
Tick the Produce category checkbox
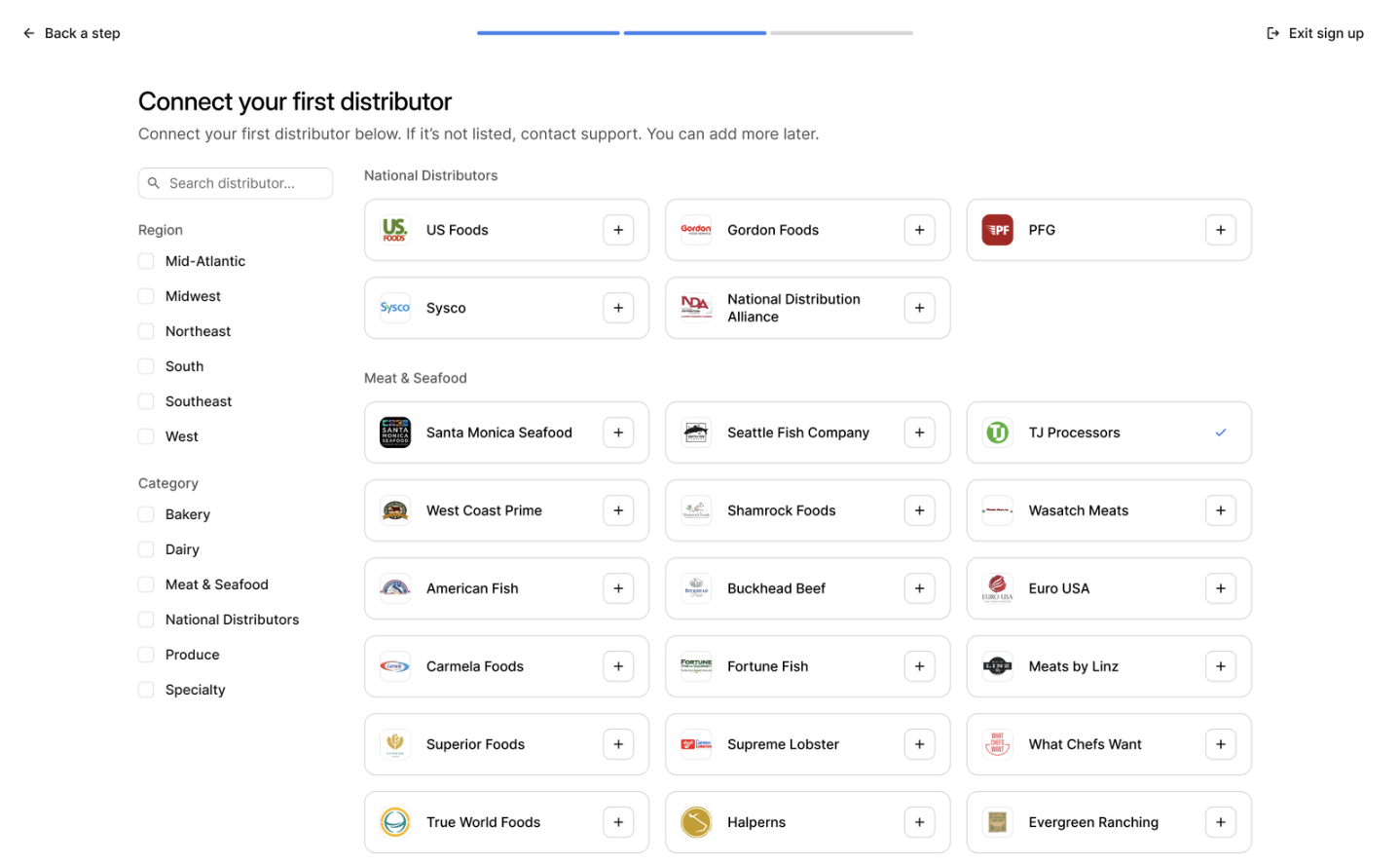click(x=146, y=655)
